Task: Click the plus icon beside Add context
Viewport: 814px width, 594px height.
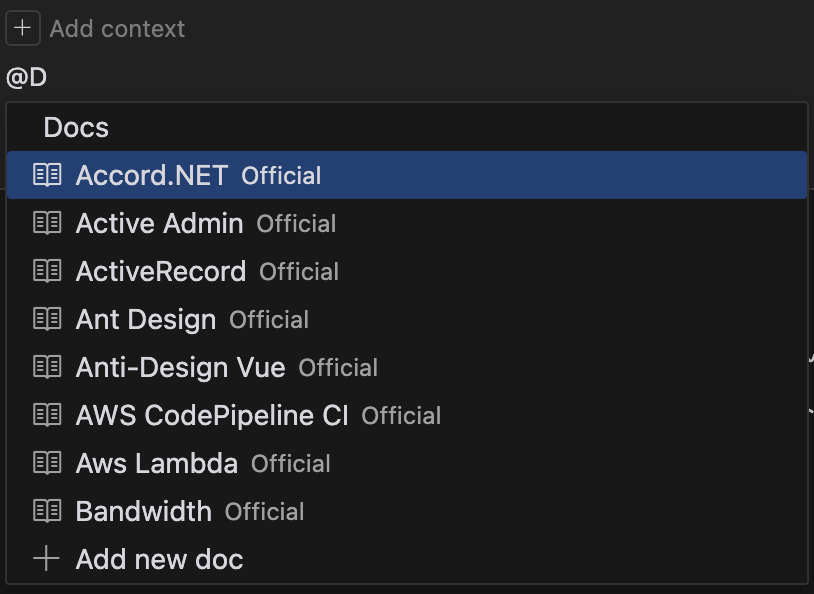Action: (x=23, y=28)
